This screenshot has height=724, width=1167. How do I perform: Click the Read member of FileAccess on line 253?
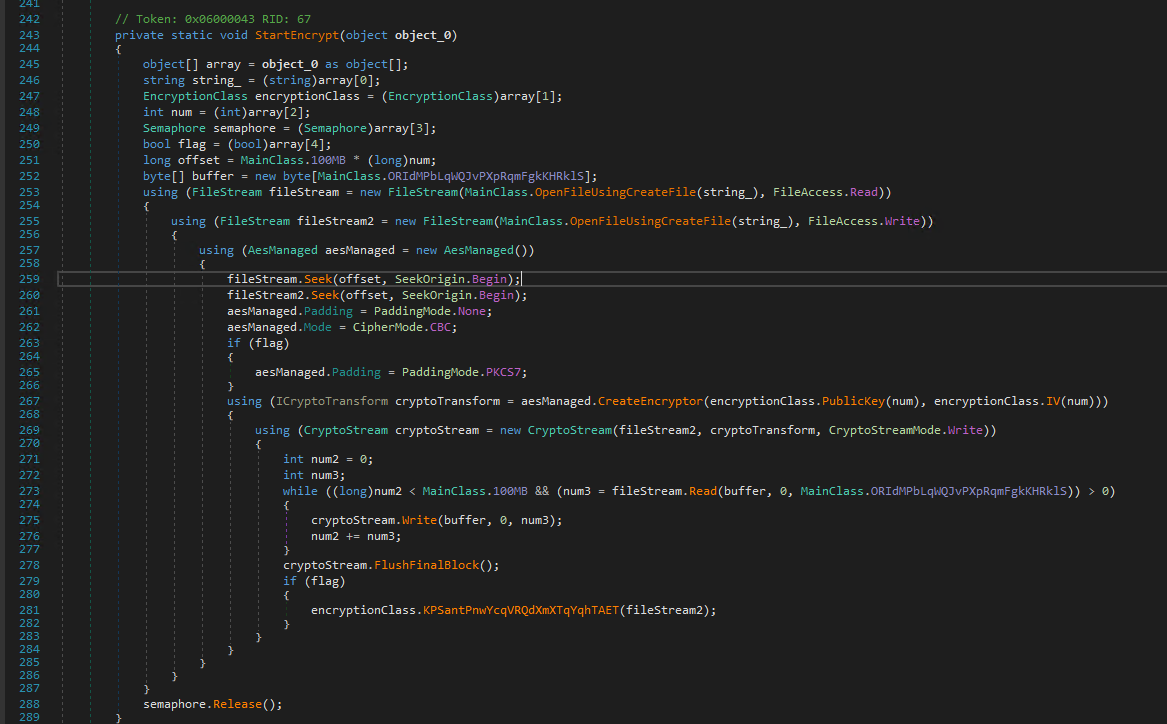[863, 193]
